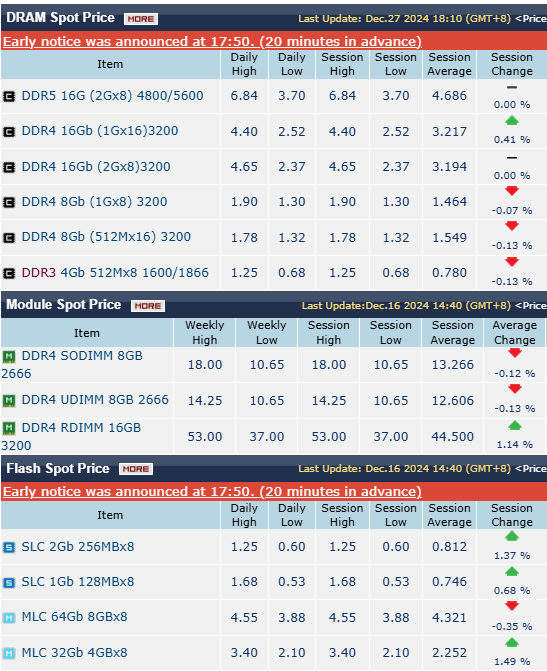547x671 pixels.
Task: Click DRAM Last Update Dec.27 2024 timestamp
Action: [404, 19]
